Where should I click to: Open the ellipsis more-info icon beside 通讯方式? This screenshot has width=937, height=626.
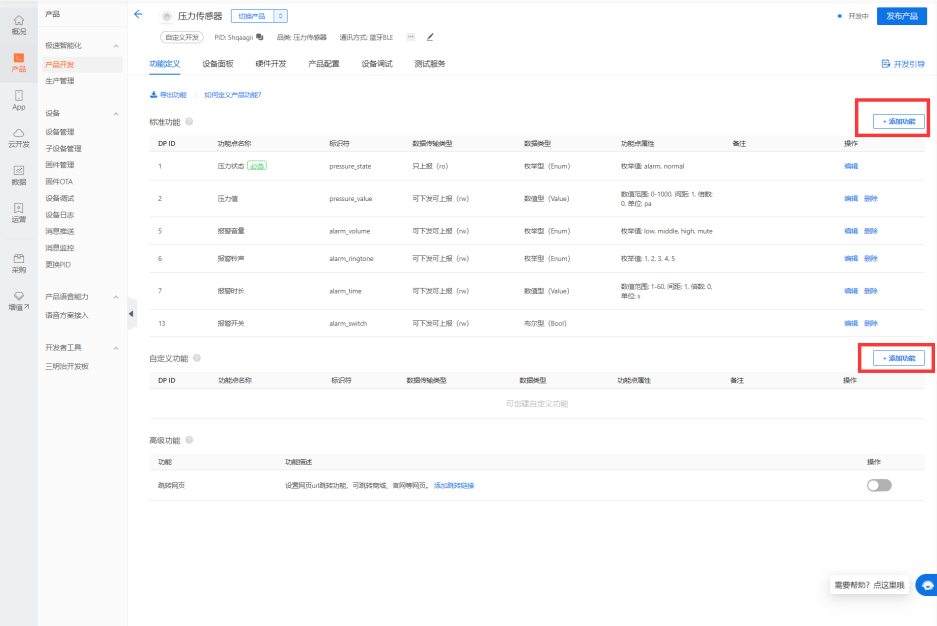[x=411, y=37]
